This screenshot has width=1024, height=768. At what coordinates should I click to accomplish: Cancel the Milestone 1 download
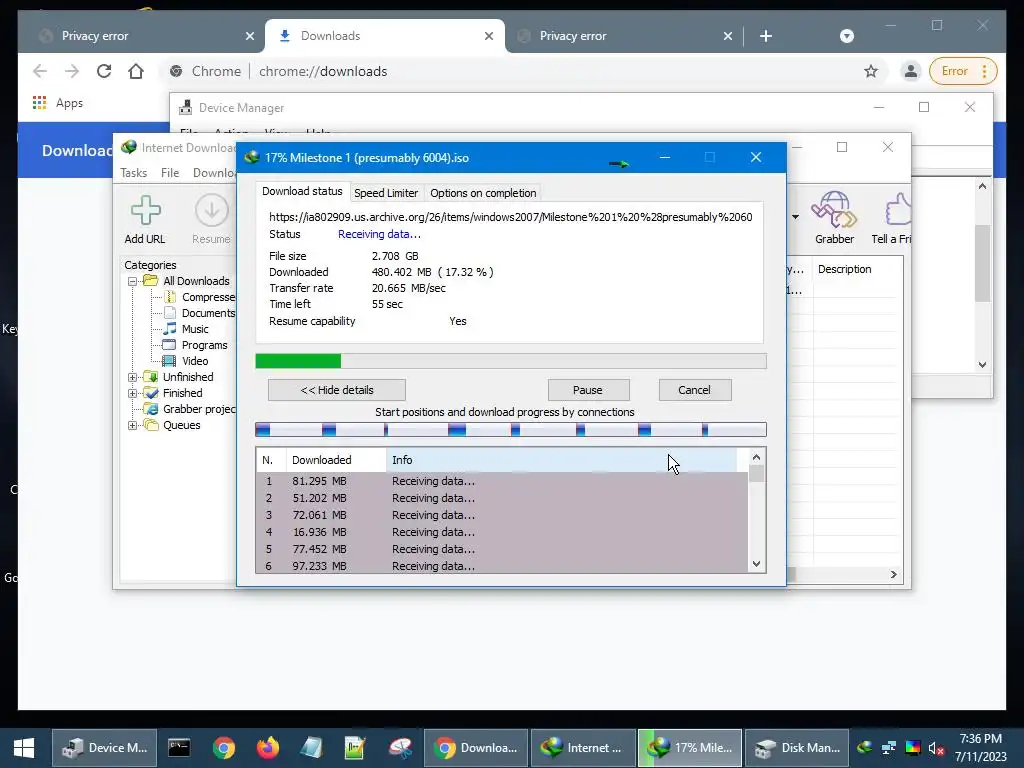(694, 390)
